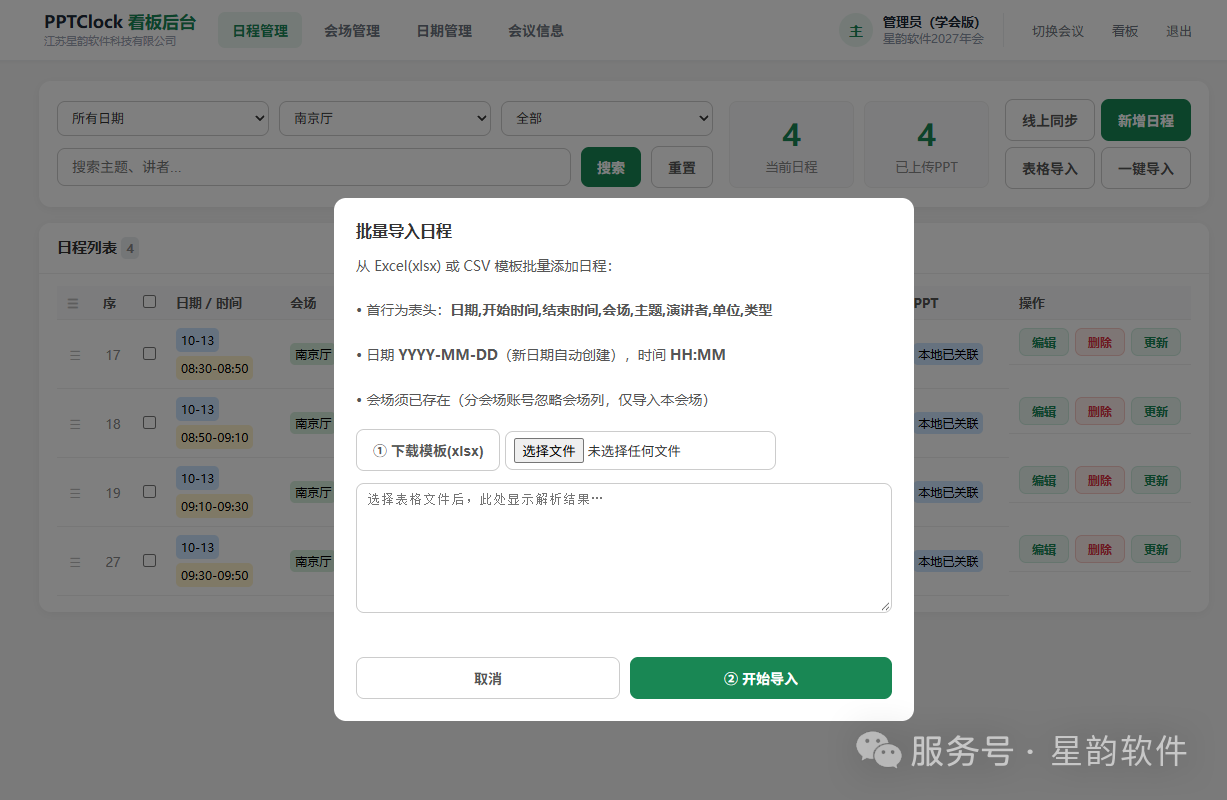Click 更新 for row 18
This screenshot has width=1227, height=800.
click(1156, 411)
